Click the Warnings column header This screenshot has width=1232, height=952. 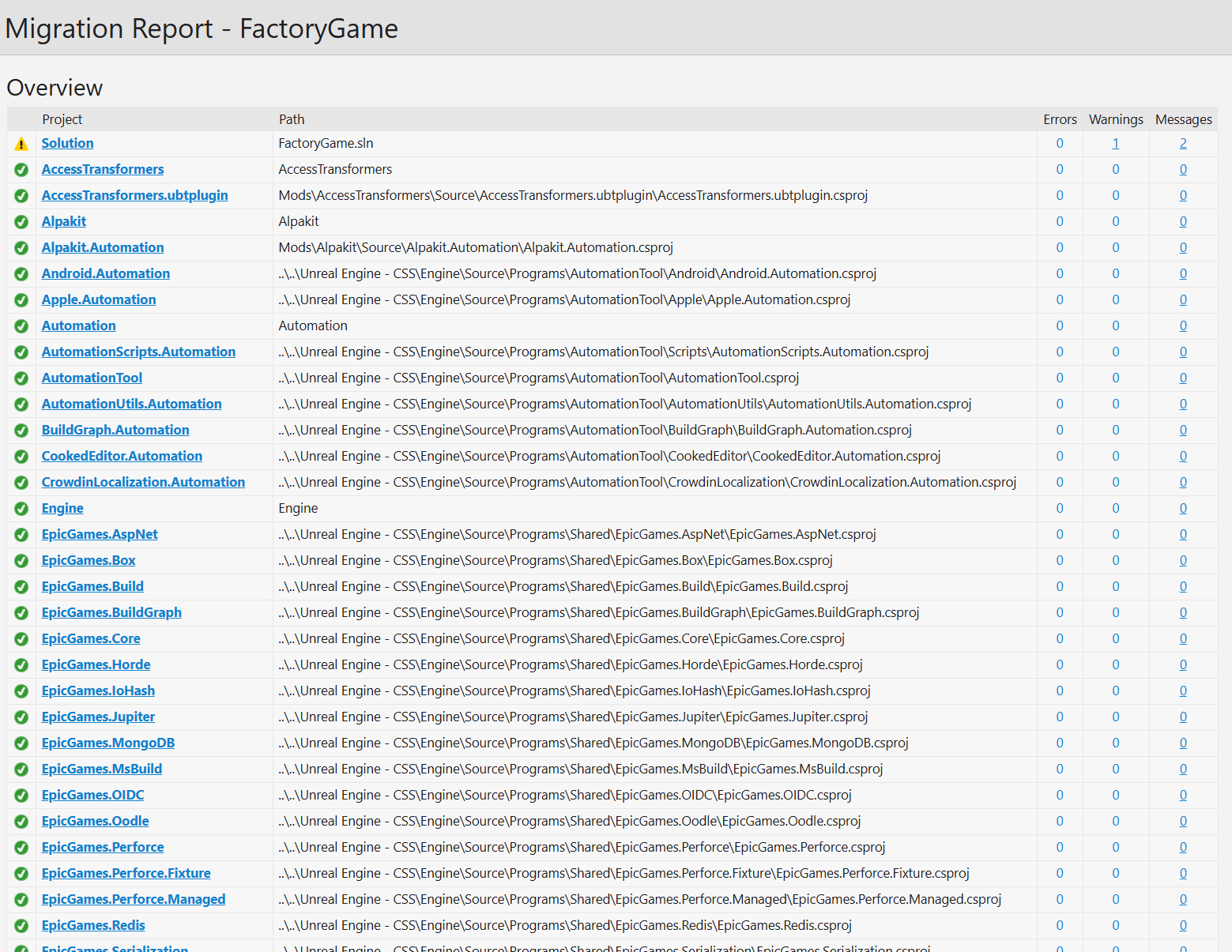coord(1116,119)
